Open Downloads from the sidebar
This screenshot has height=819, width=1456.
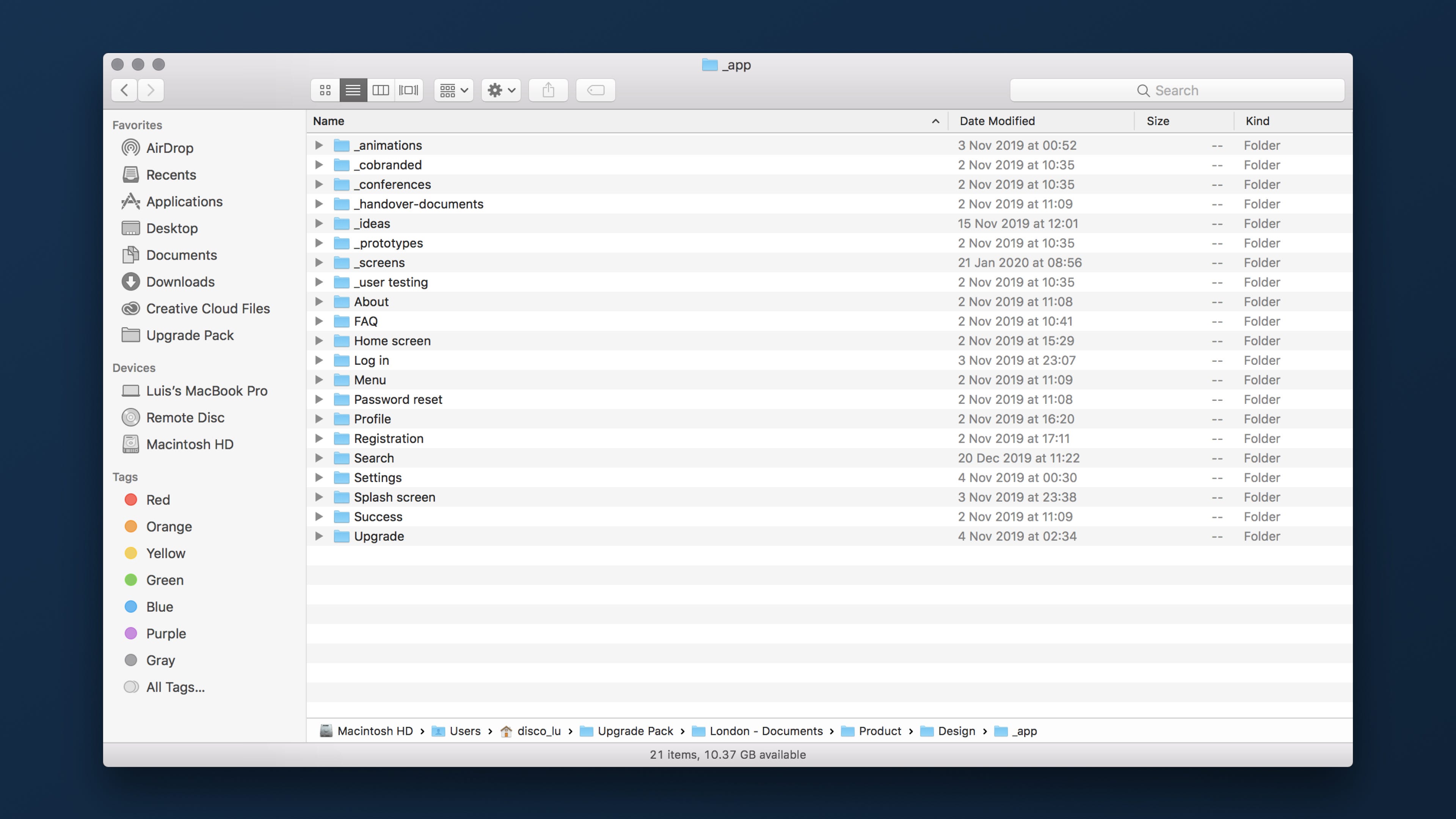(180, 281)
